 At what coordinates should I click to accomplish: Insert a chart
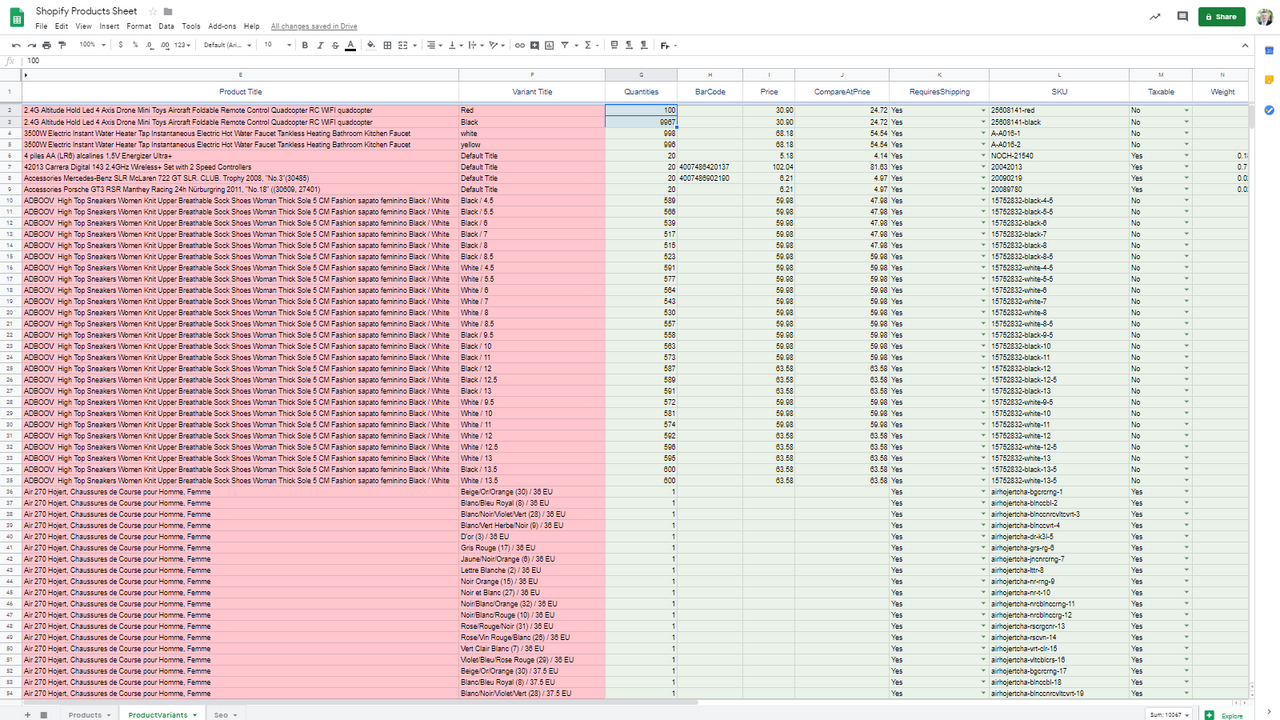550,45
